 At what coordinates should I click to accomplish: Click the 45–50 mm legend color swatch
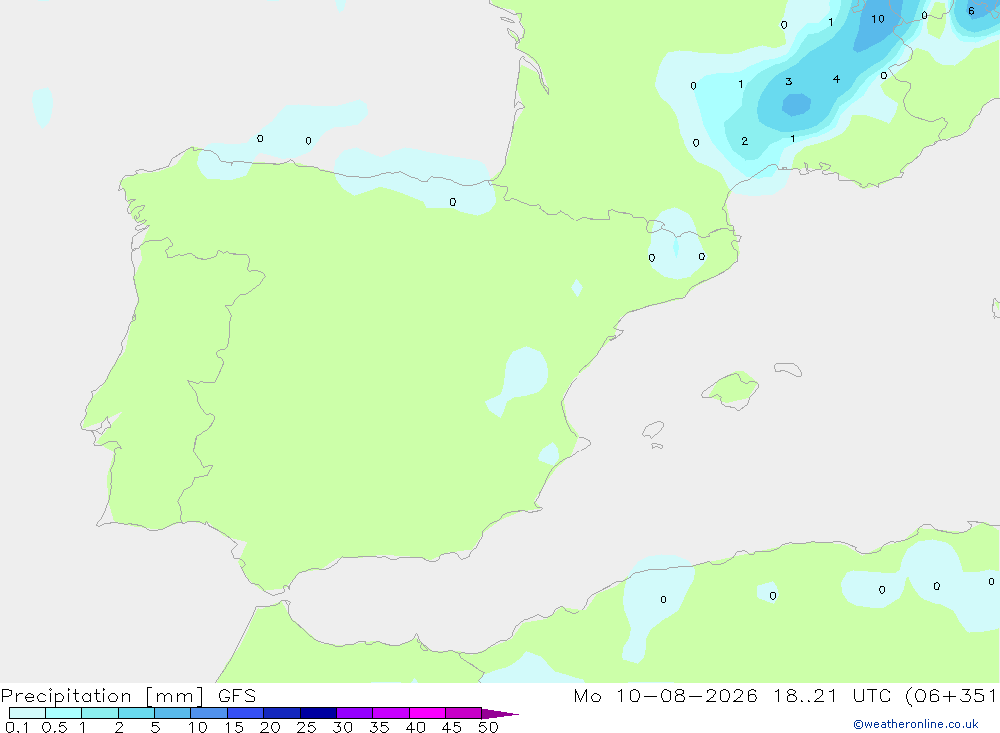tap(464, 713)
